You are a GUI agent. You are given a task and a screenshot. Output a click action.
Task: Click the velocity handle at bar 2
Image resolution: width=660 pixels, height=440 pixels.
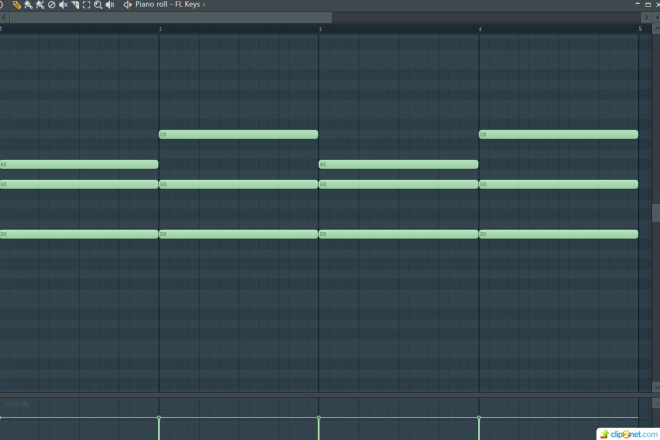coord(159,417)
